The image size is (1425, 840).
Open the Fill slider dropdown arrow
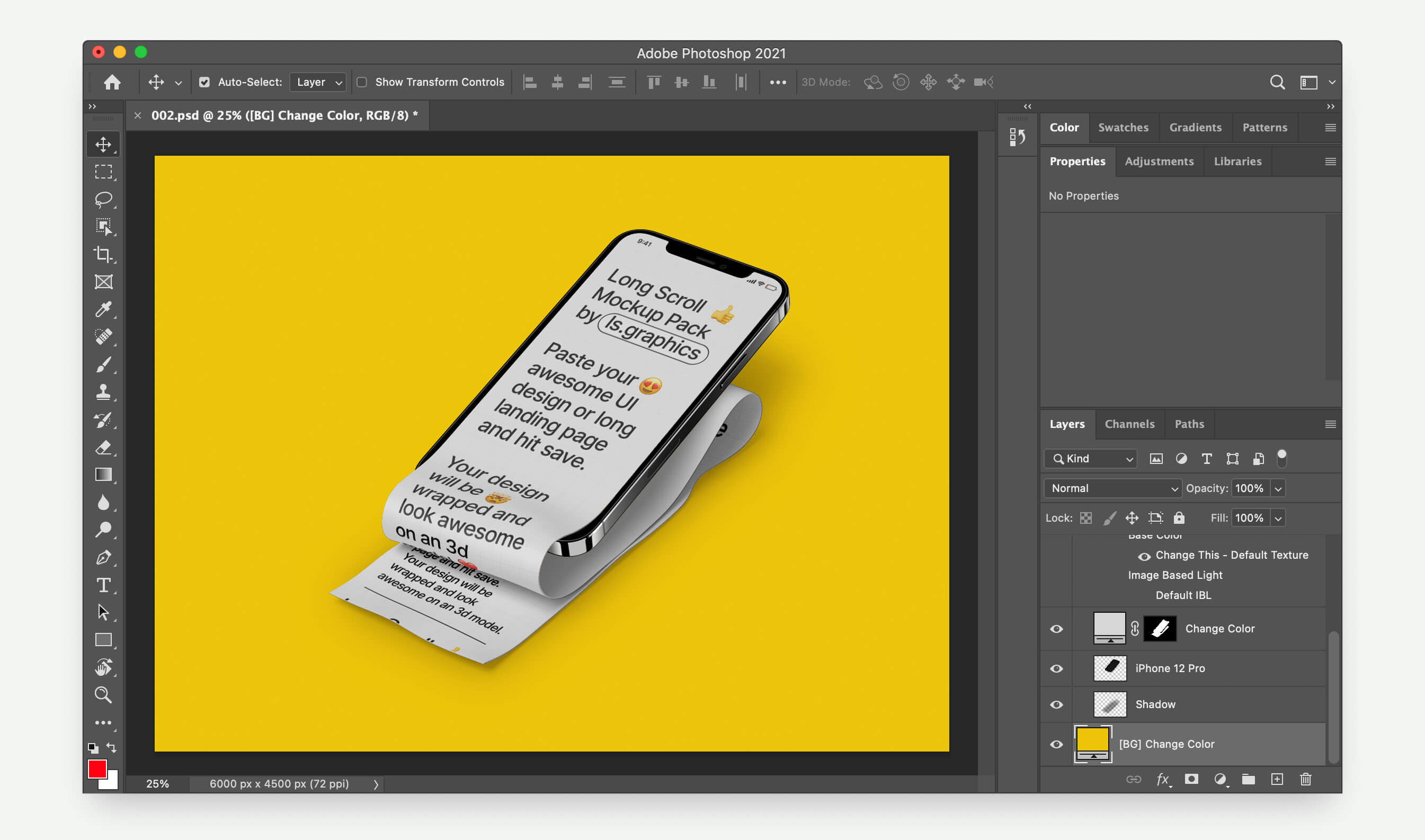click(x=1278, y=517)
